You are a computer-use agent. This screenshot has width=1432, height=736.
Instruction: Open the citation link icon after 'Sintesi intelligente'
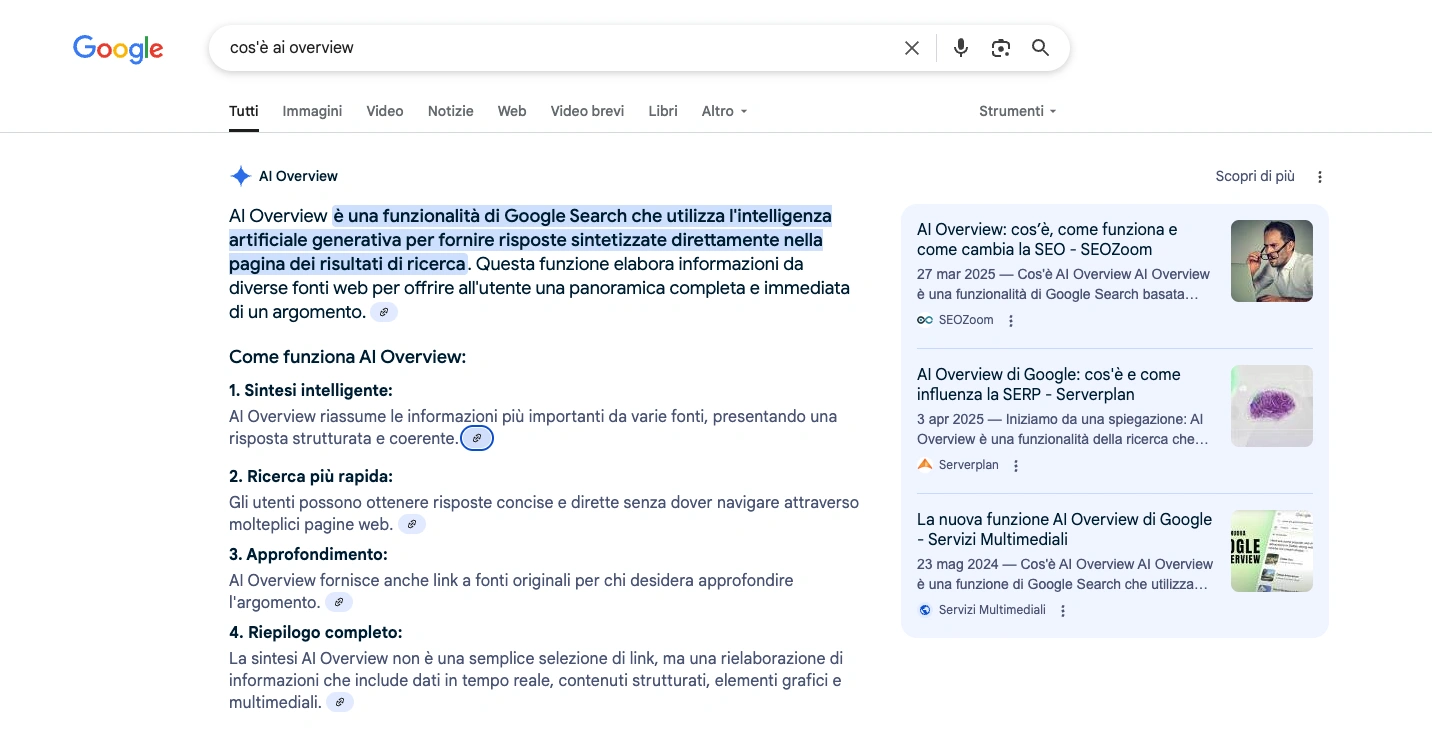[x=477, y=438]
